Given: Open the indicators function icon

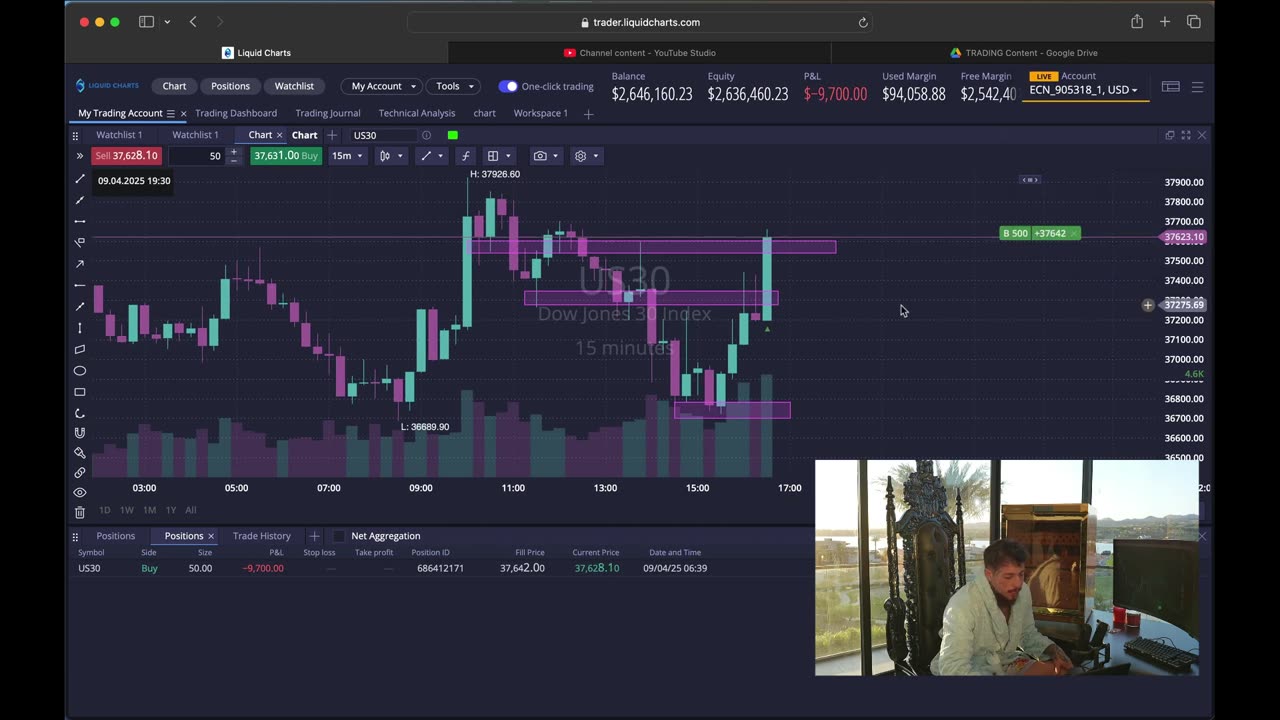Looking at the screenshot, I should coord(465,156).
